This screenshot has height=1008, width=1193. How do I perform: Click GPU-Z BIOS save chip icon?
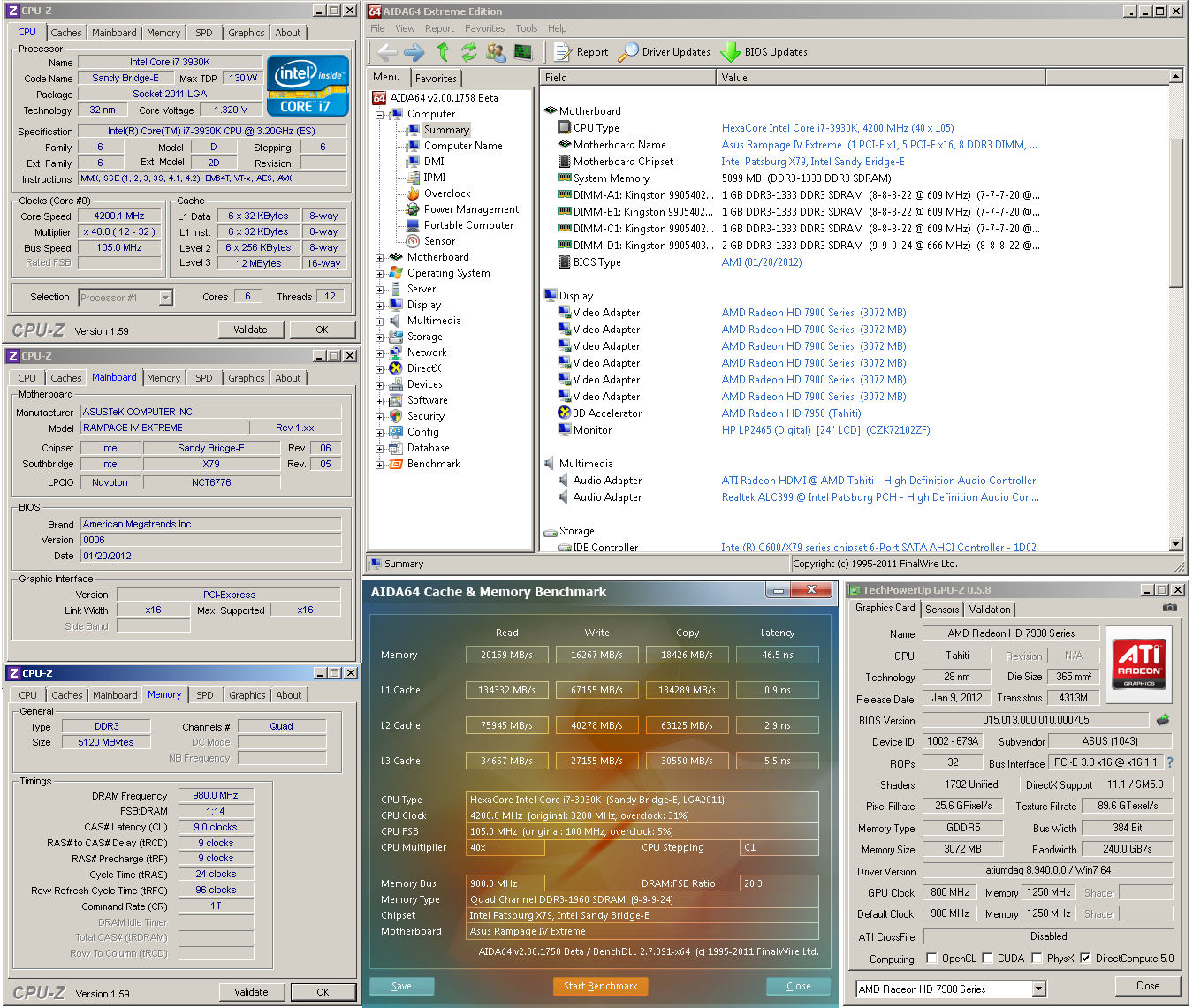point(1163,720)
